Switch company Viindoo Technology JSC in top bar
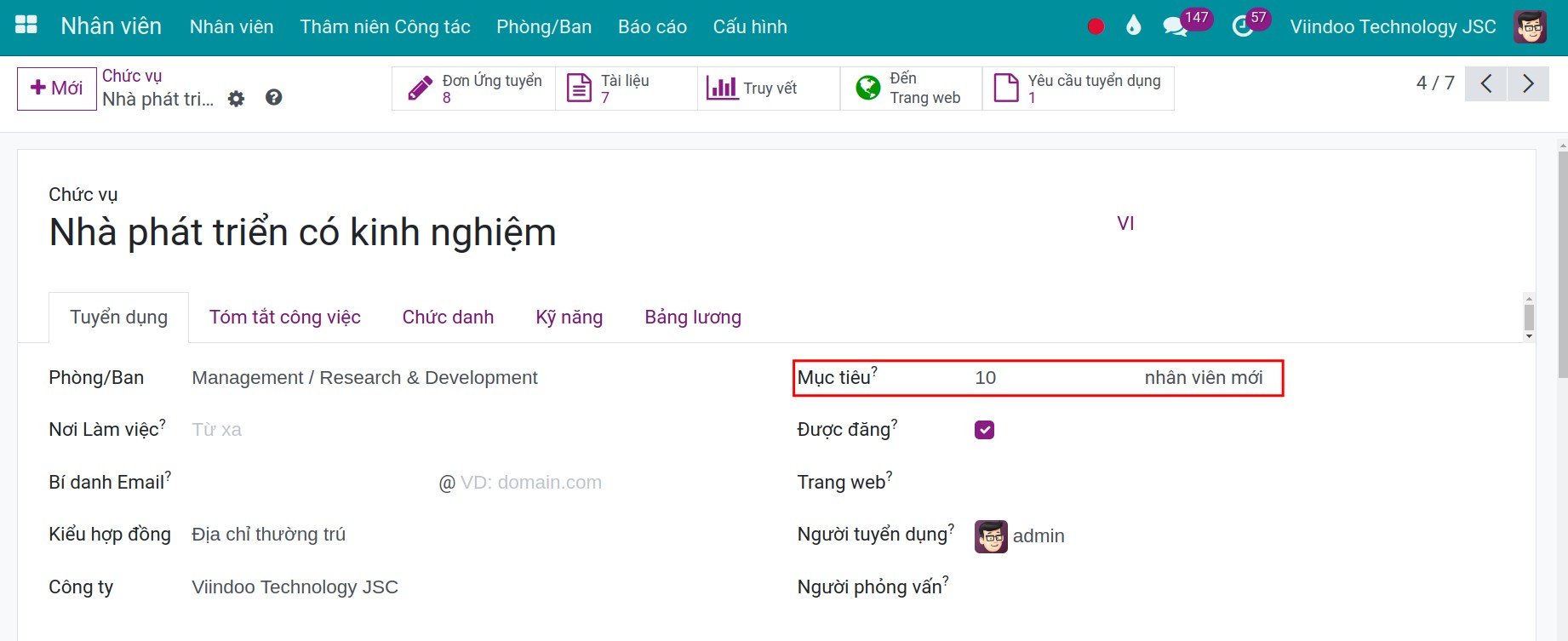 point(1393,27)
